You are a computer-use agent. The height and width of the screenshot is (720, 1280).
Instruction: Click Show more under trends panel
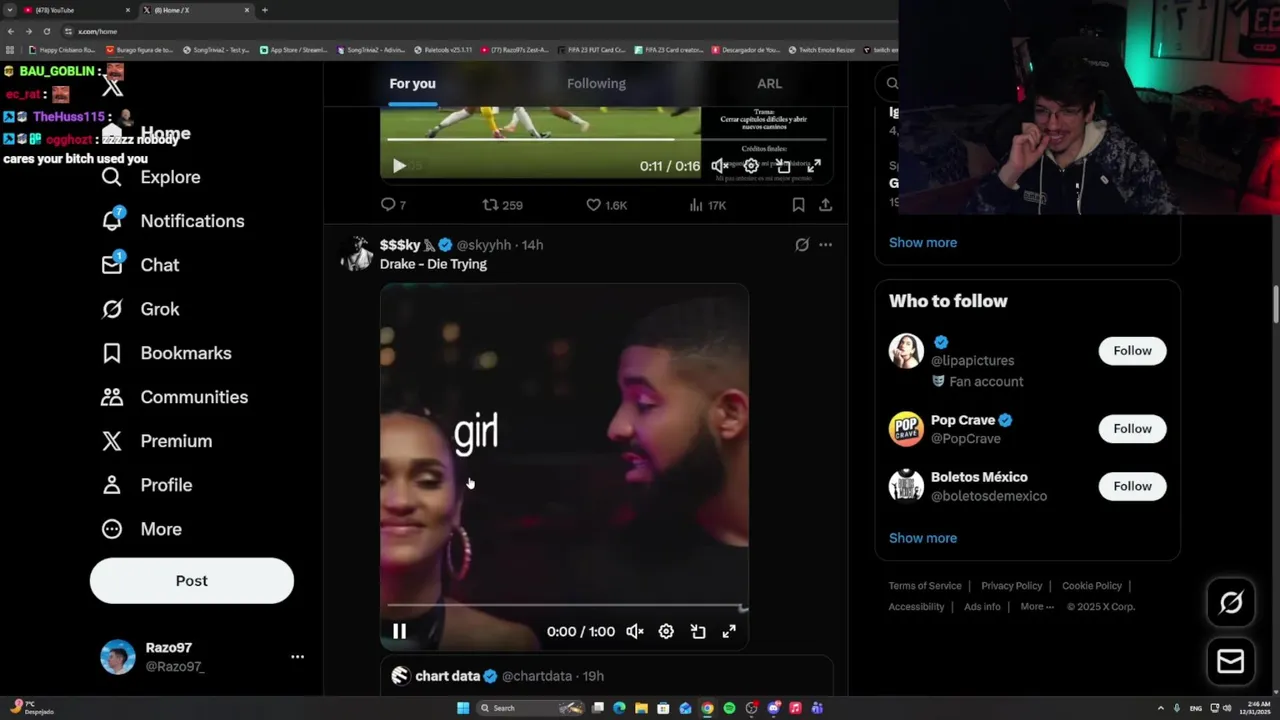[923, 242]
